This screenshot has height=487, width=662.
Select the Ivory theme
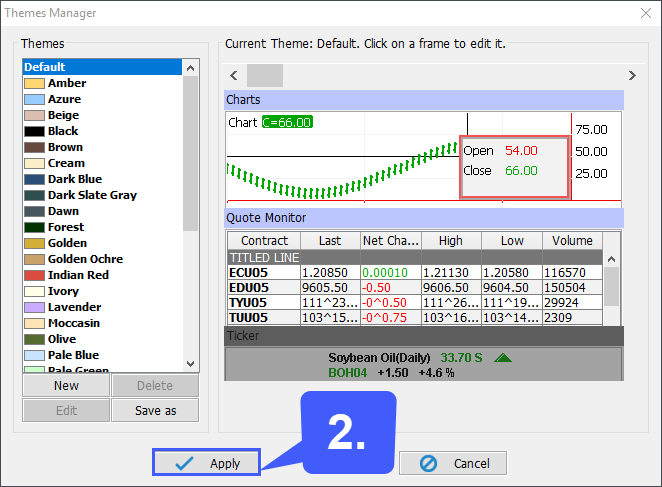(x=102, y=291)
